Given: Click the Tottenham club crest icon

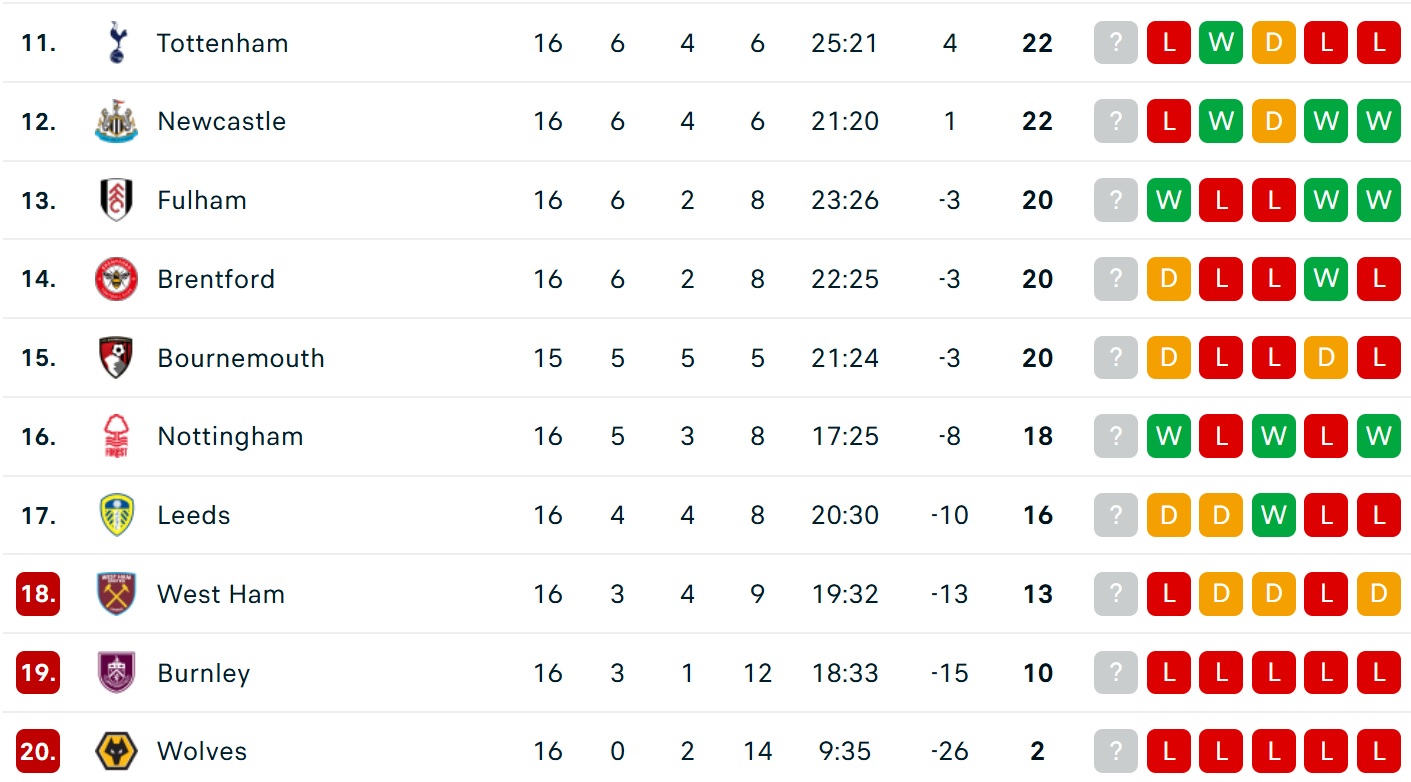Looking at the screenshot, I should tap(117, 43).
